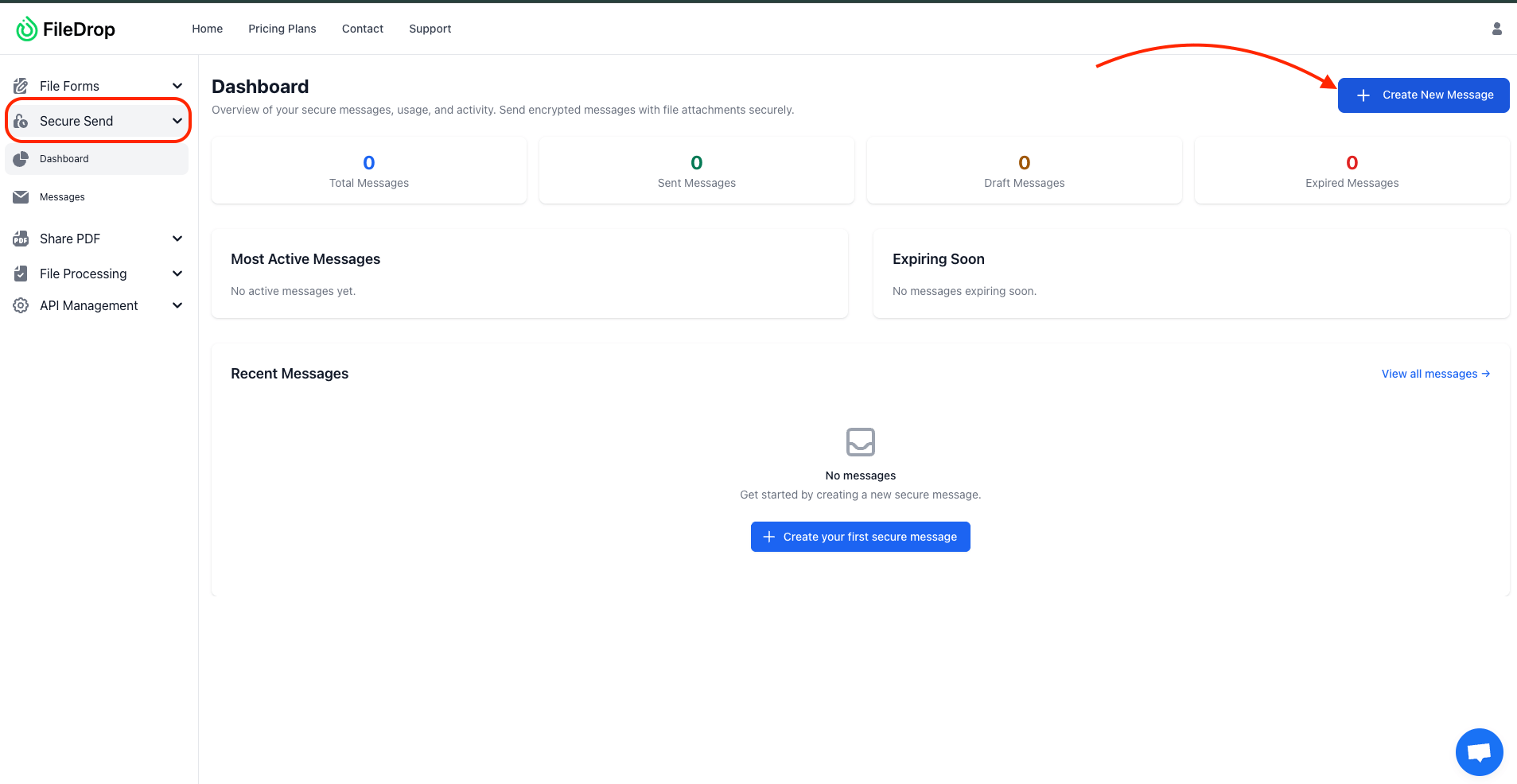The image size is (1517, 784).
Task: Expand the API Management chevron
Action: [x=177, y=305]
